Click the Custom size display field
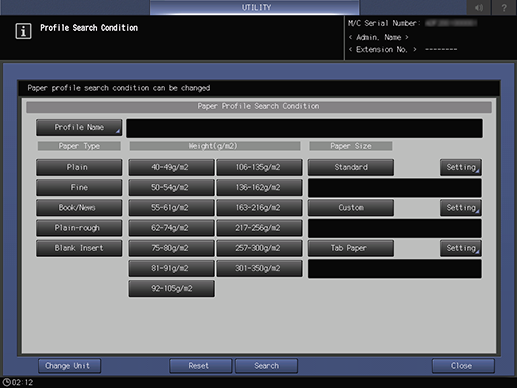Screen dimensions: 517x388 395,228
